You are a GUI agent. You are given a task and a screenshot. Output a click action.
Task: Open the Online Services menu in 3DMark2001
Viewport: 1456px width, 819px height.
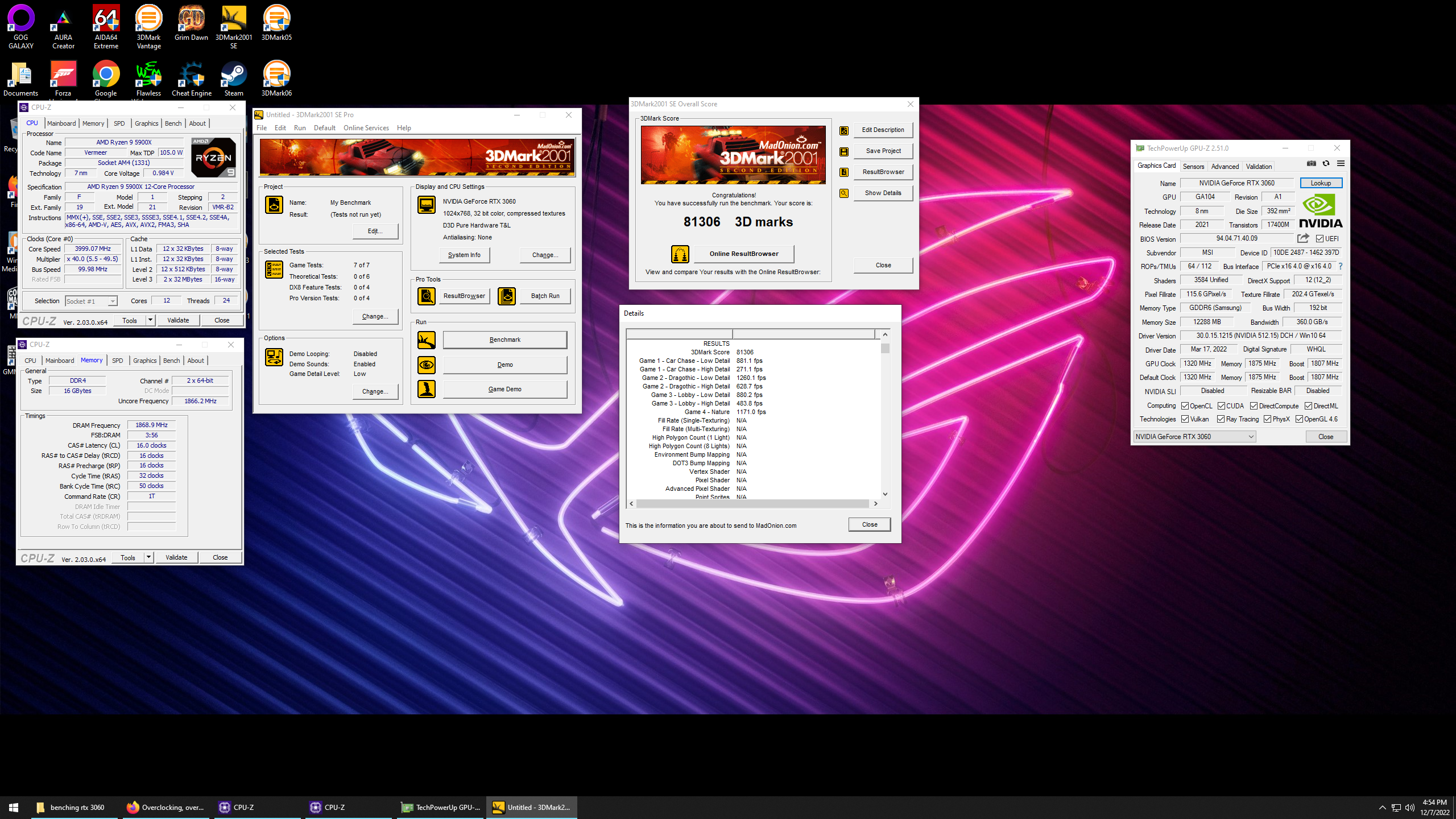[x=366, y=128]
